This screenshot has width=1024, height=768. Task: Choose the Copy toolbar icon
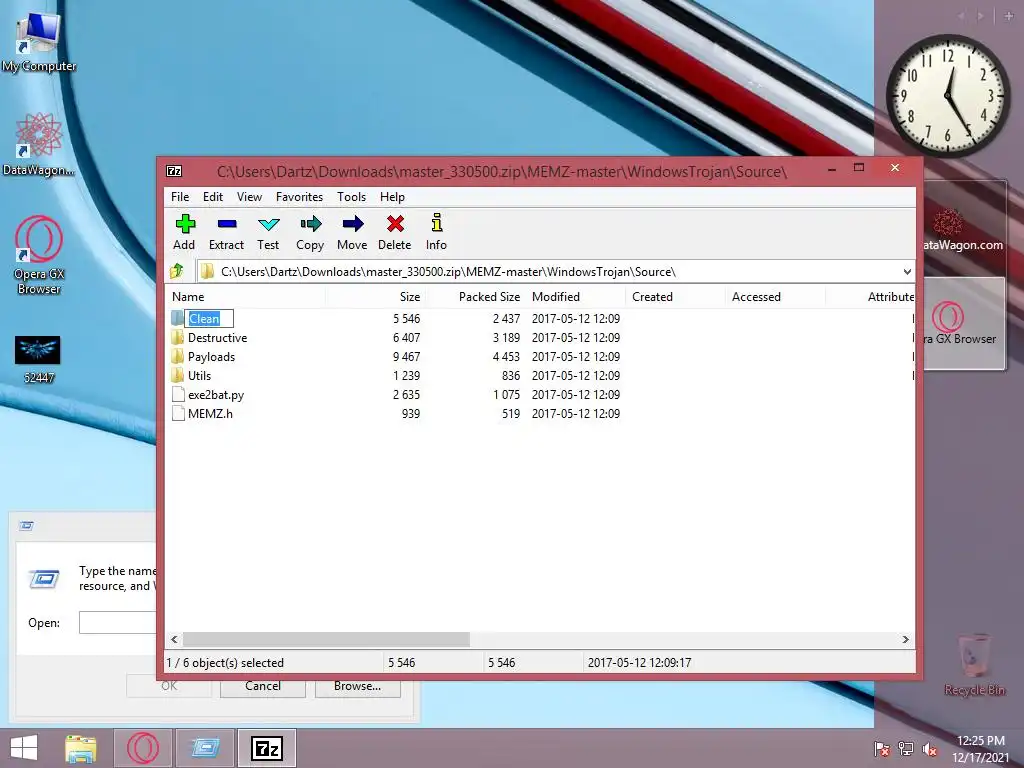(310, 225)
